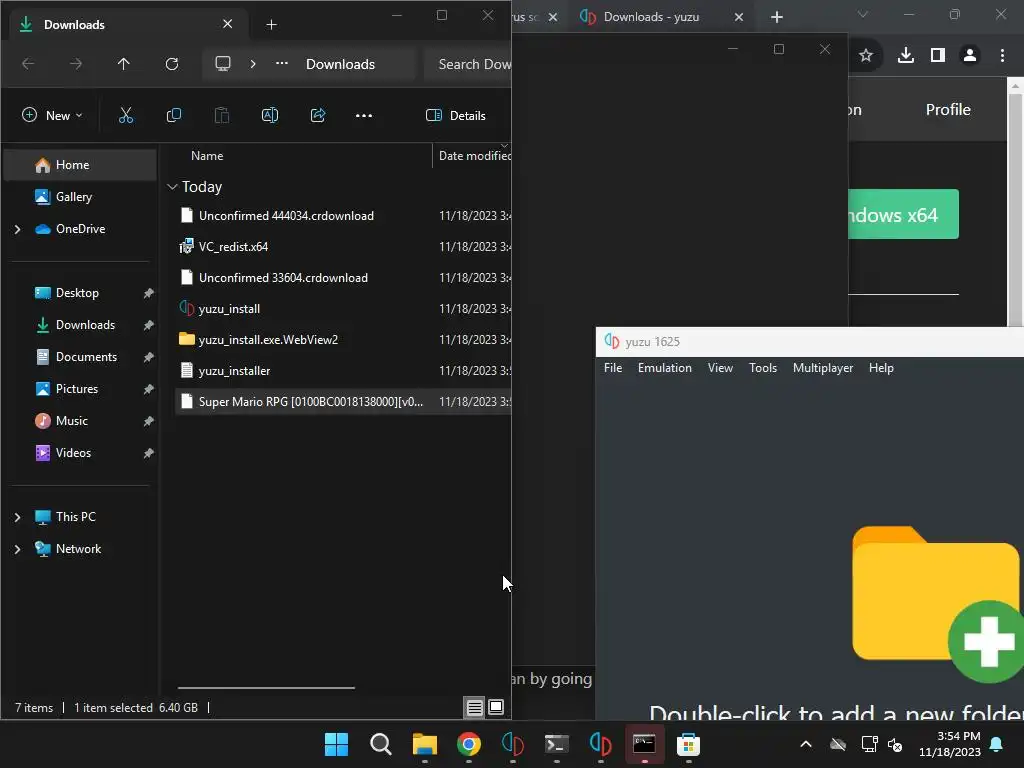Open the yuzu Emulation menu
The width and height of the screenshot is (1024, 768).
pos(664,368)
